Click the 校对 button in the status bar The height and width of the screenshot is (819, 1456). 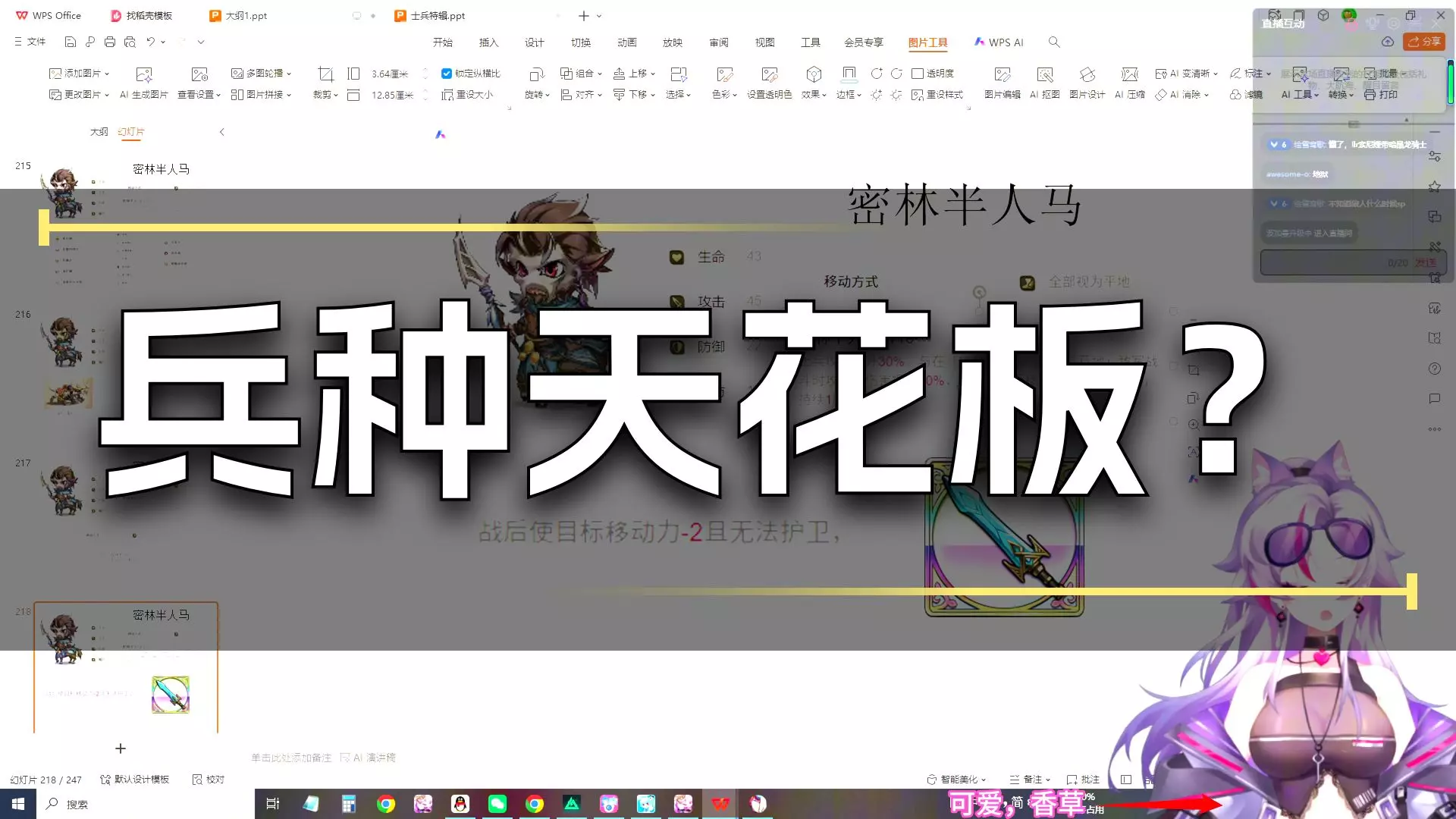(x=209, y=780)
